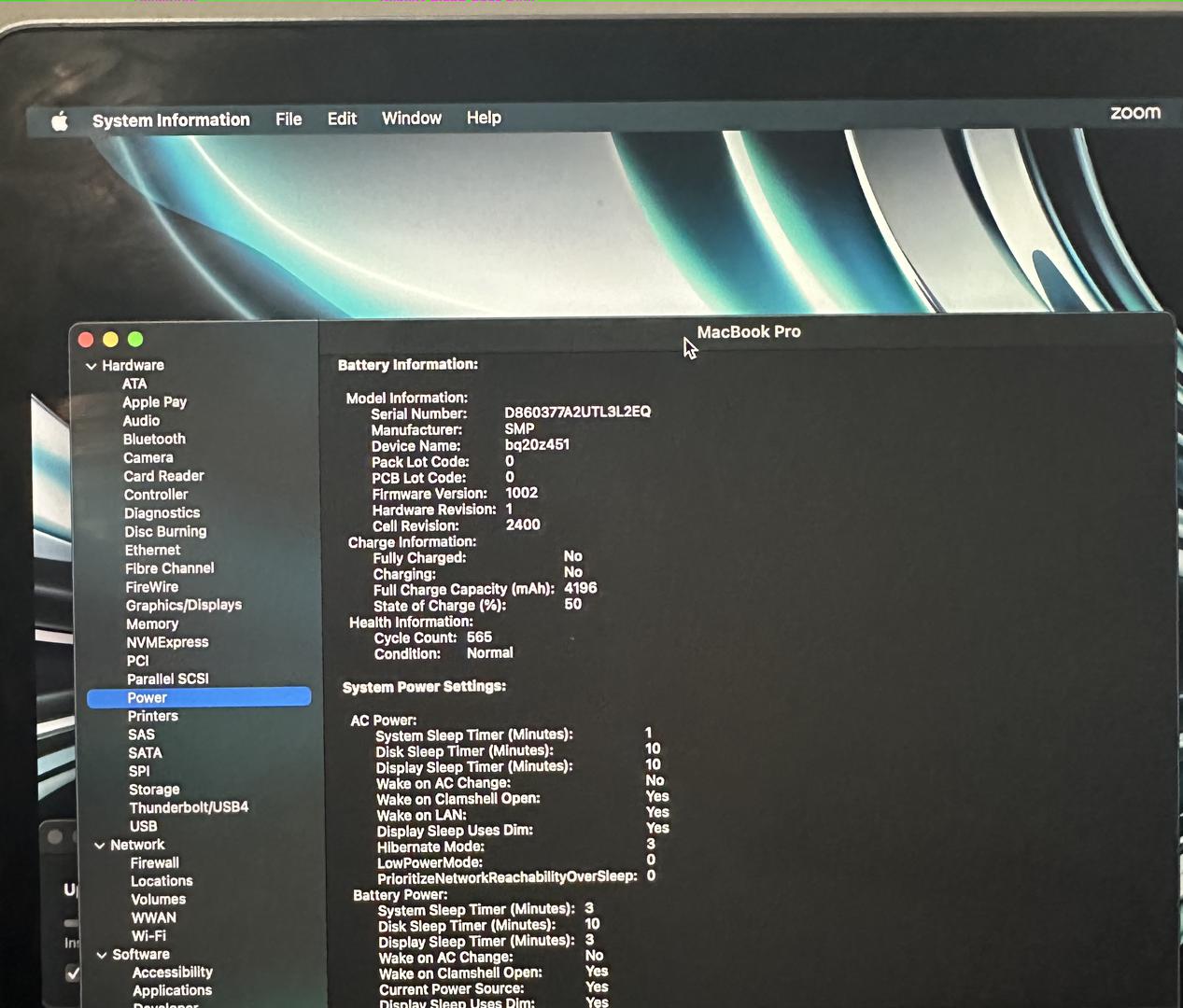This screenshot has height=1008, width=1183.
Task: Click the Software category label
Action: click(x=141, y=955)
